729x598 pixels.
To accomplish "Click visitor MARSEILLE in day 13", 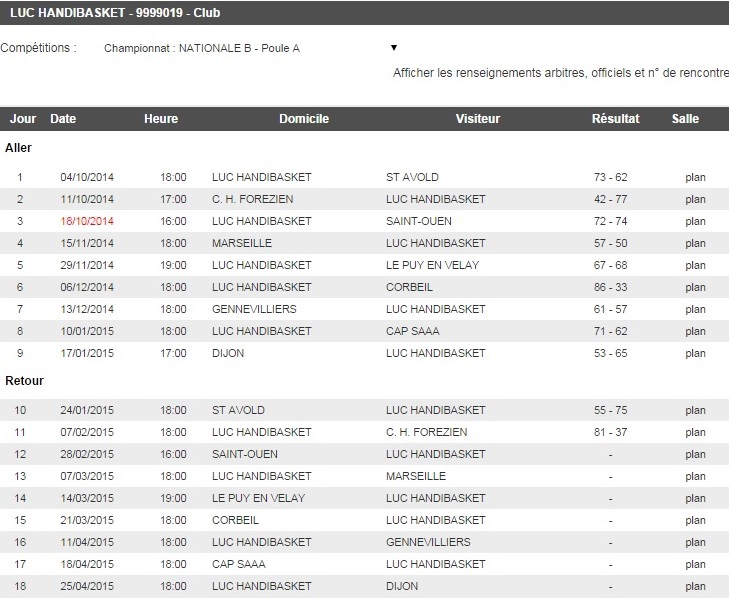I will [x=416, y=476].
